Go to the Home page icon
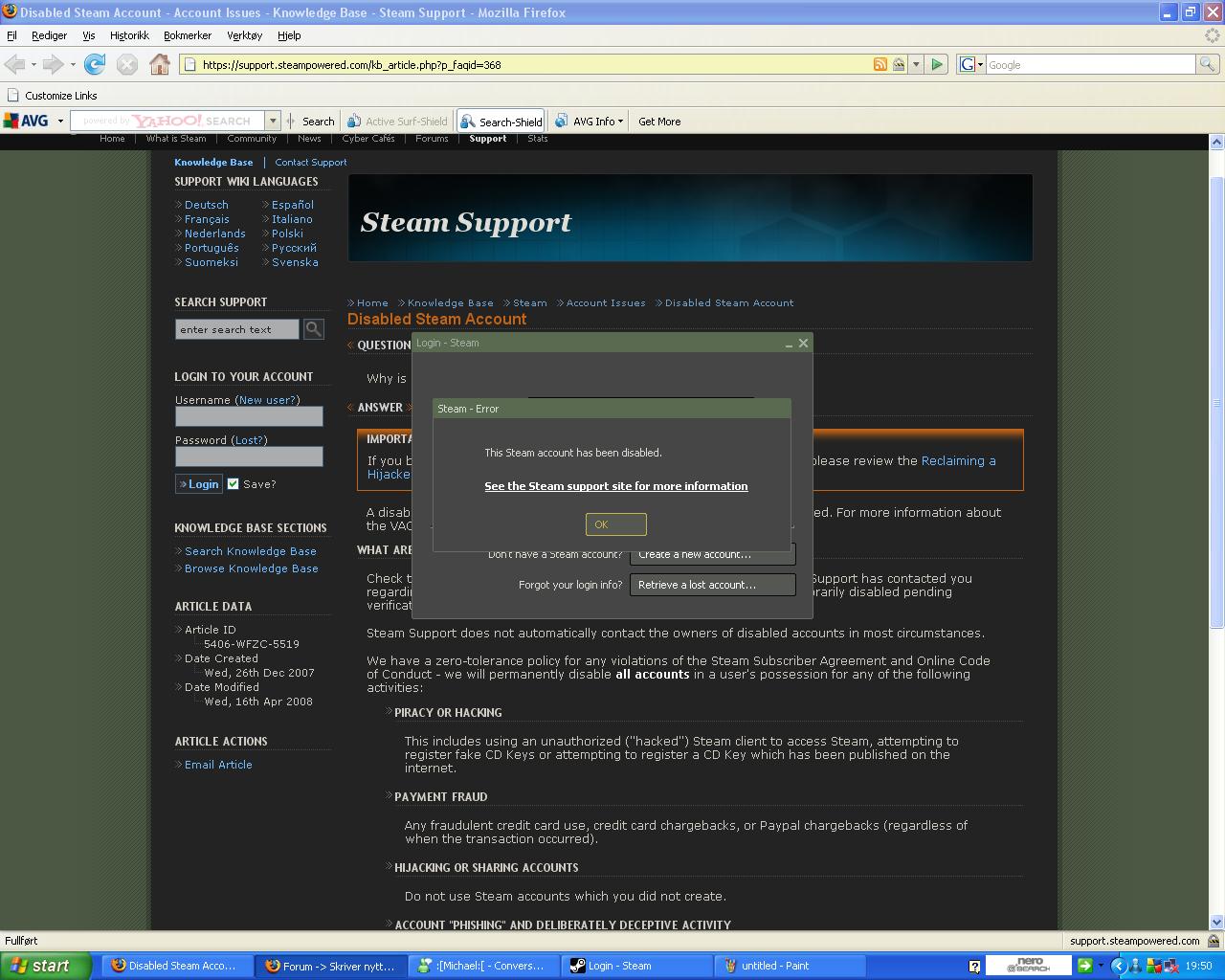The width and height of the screenshot is (1225, 980). (160, 64)
